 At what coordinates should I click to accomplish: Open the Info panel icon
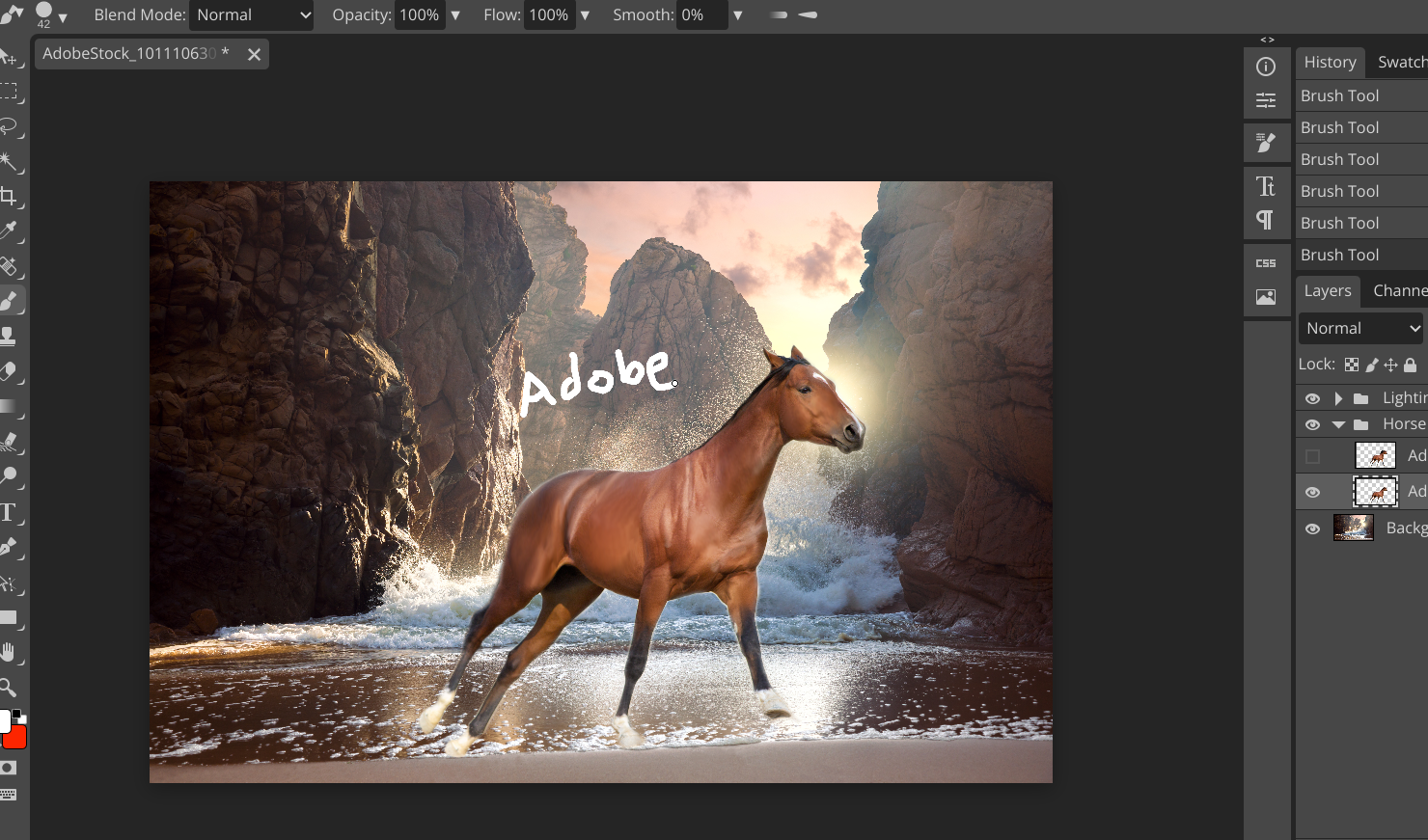click(x=1266, y=67)
